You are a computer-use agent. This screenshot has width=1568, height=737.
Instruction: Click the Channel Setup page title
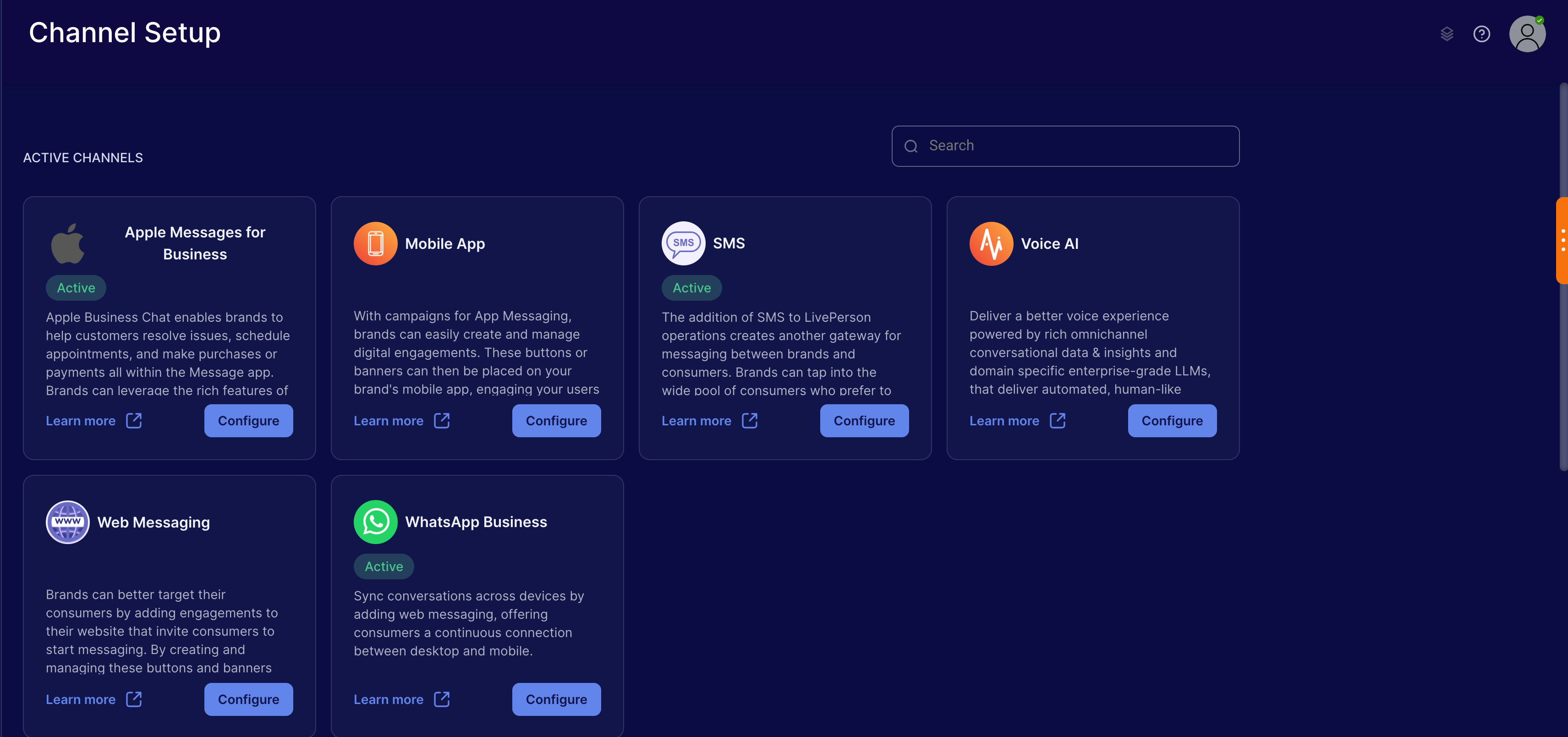pos(125,33)
